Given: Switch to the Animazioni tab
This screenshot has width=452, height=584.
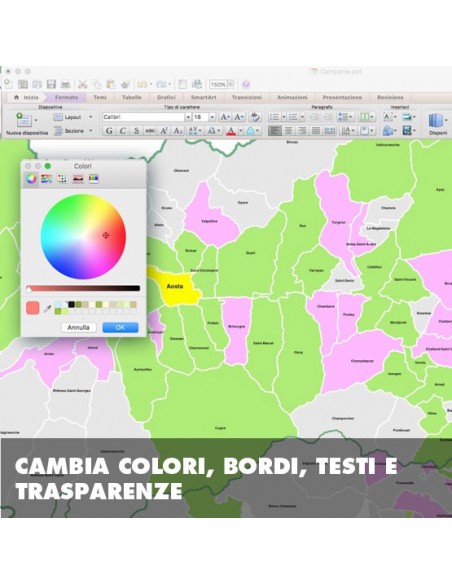Looking at the screenshot, I should click(x=292, y=97).
